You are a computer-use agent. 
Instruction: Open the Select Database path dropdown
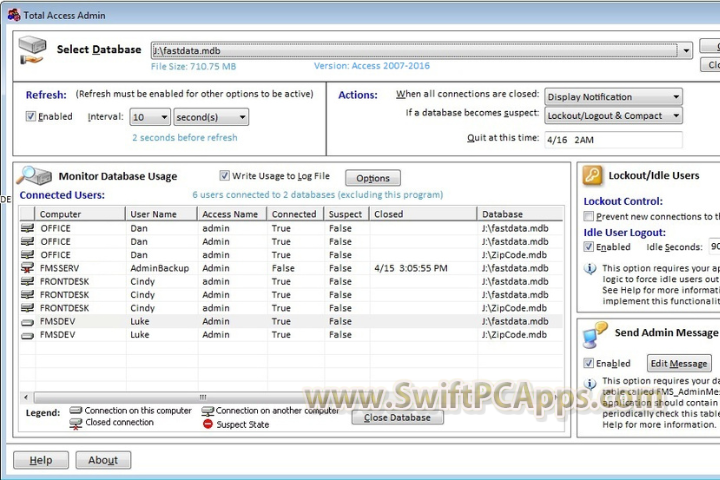tap(686, 50)
